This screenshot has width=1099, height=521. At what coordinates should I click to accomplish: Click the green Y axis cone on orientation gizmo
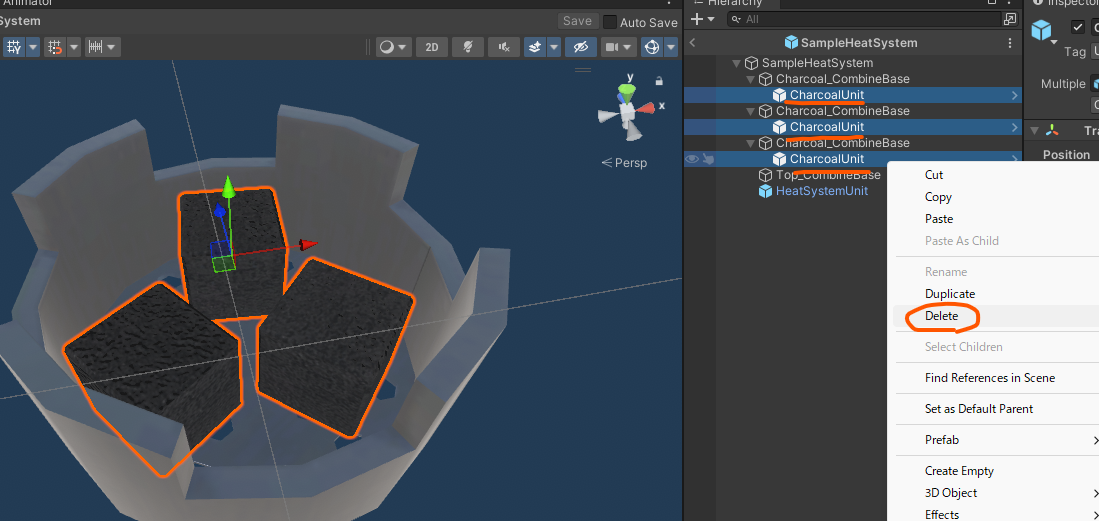coord(626,92)
